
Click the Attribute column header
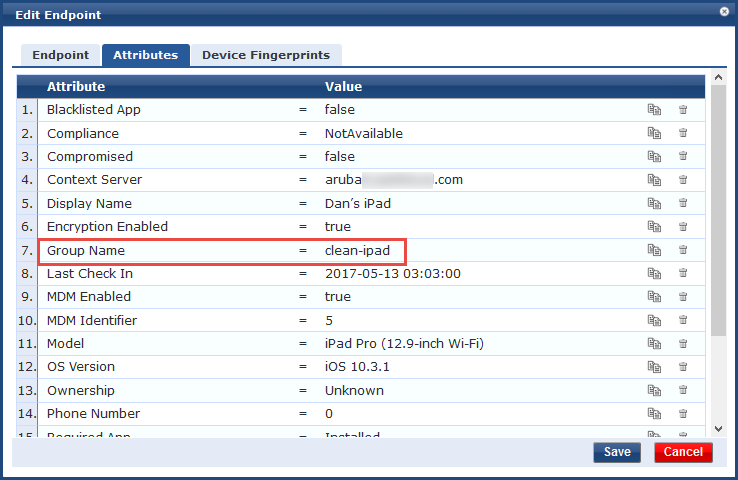pos(76,87)
